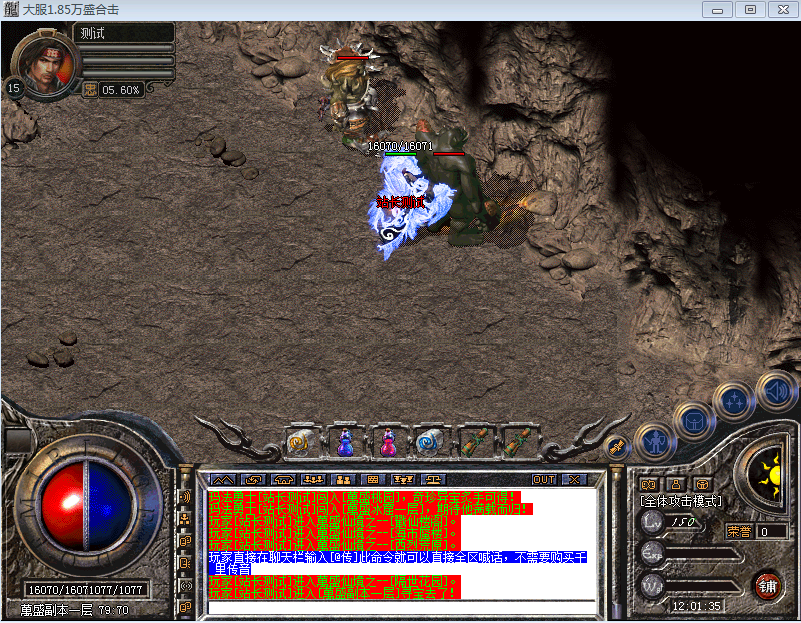
Task: Toggle the sound-wave chat channel icon
Action: pos(185,496)
